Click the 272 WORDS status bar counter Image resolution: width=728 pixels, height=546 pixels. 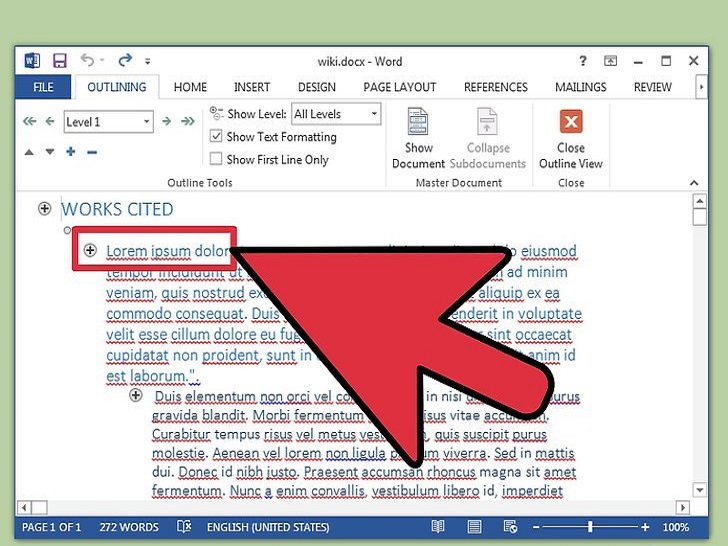click(x=129, y=527)
